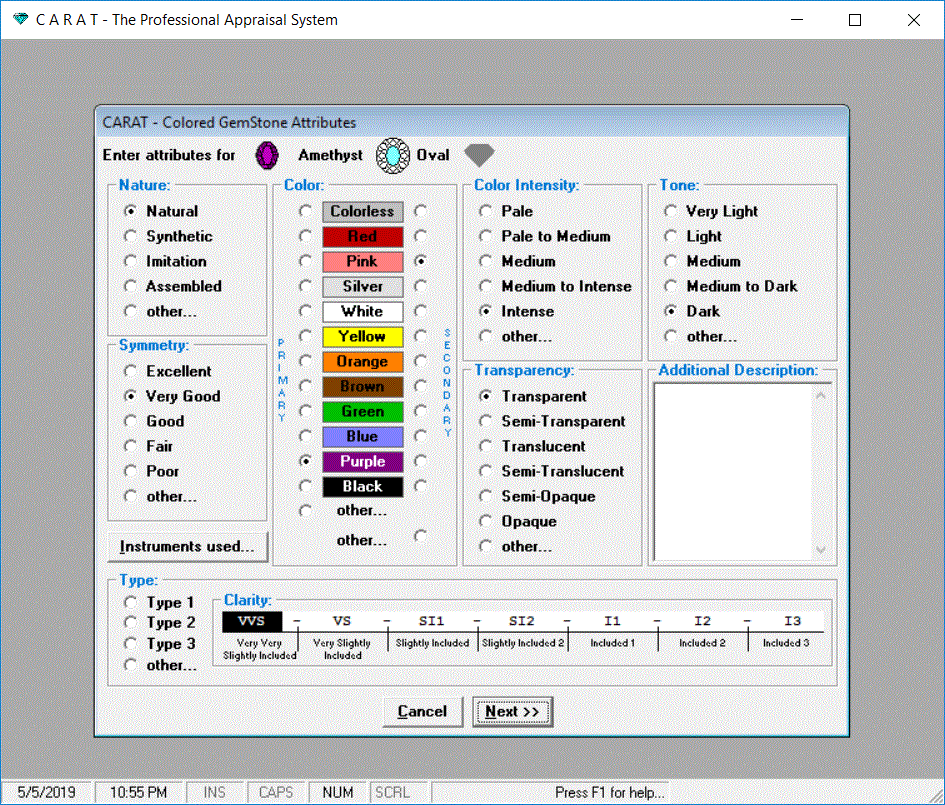The image size is (945, 805).
Task: Choose Excellent symmetry option
Action: [x=130, y=371]
